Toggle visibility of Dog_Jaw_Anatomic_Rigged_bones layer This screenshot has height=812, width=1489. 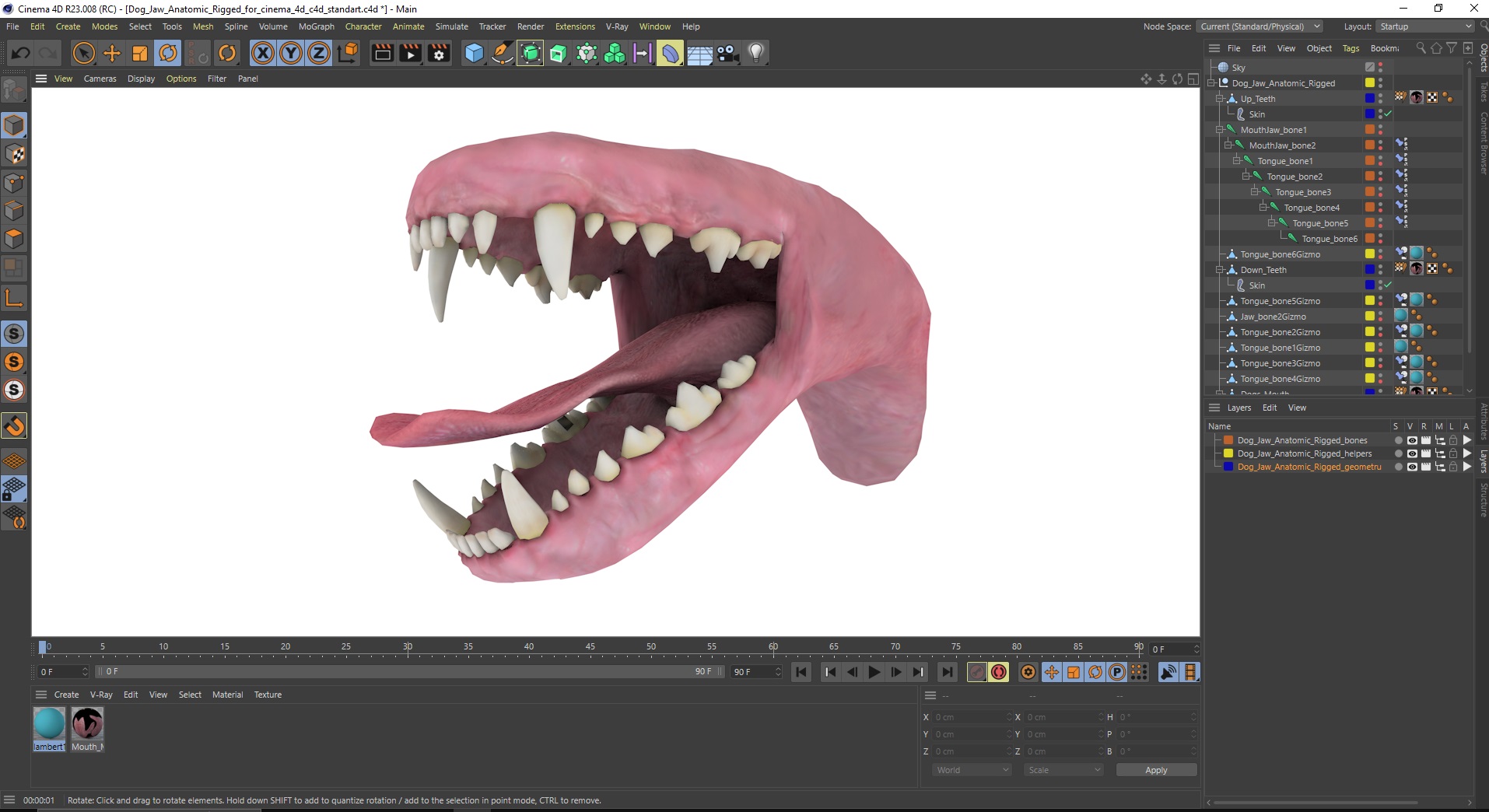[x=1412, y=440]
